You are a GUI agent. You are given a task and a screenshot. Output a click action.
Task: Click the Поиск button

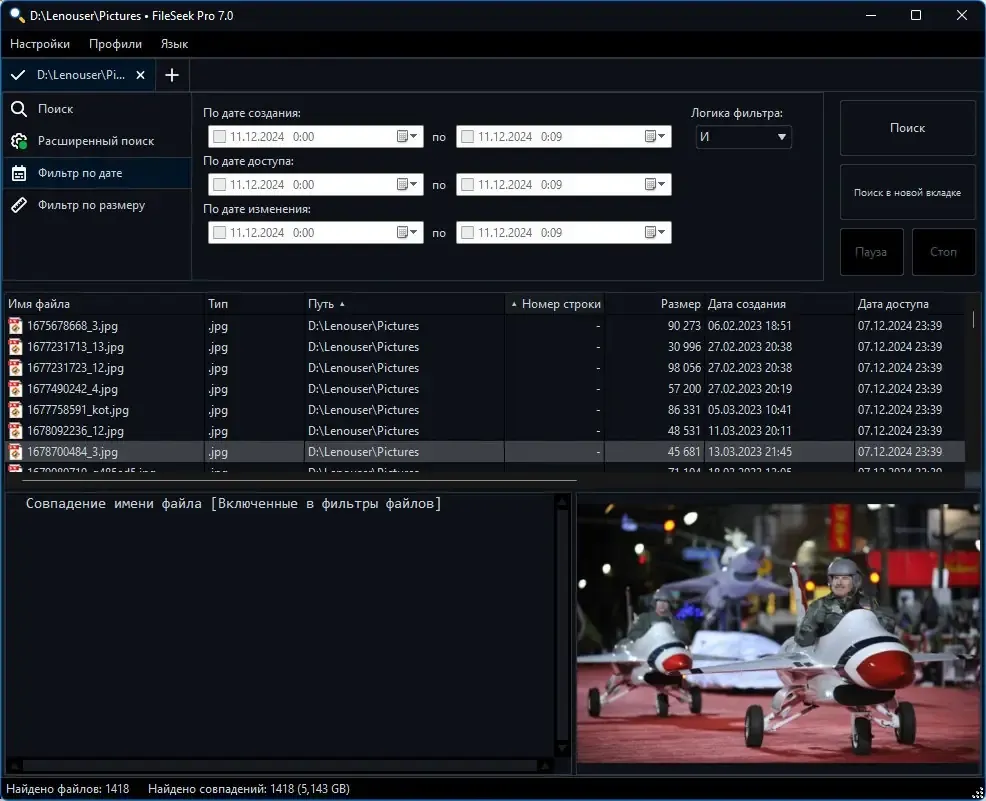907,128
